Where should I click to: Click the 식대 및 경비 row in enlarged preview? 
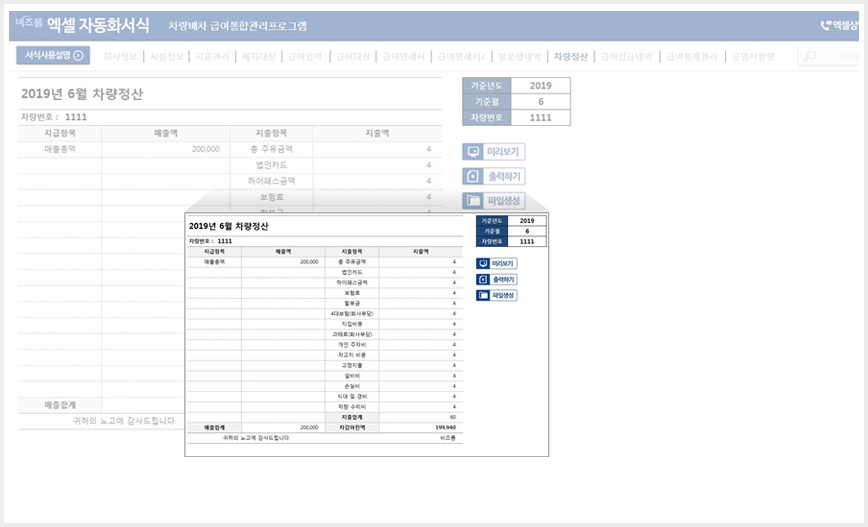tap(325, 396)
